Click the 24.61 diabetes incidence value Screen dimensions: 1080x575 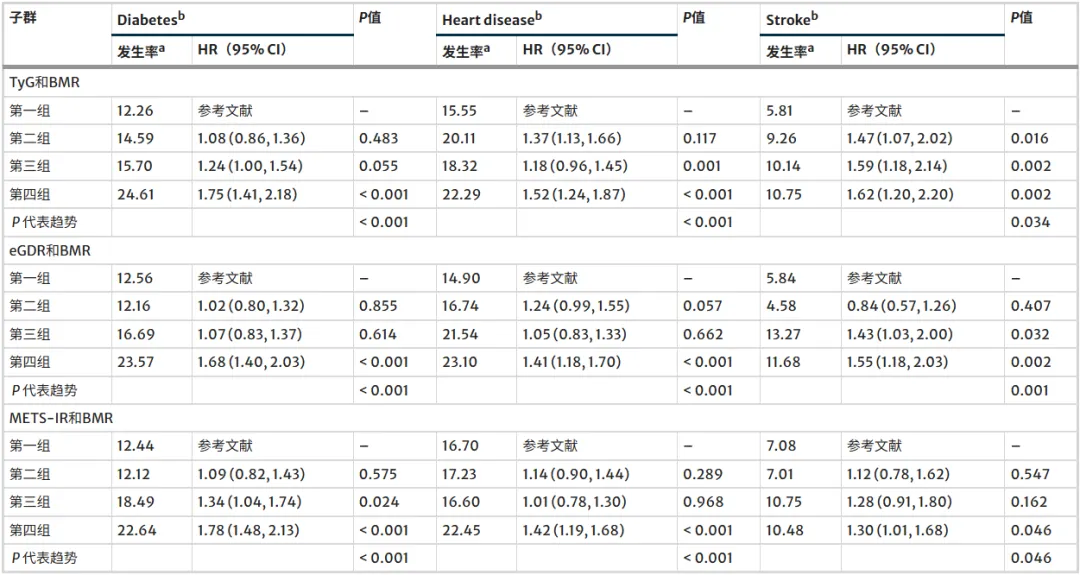coord(135,194)
